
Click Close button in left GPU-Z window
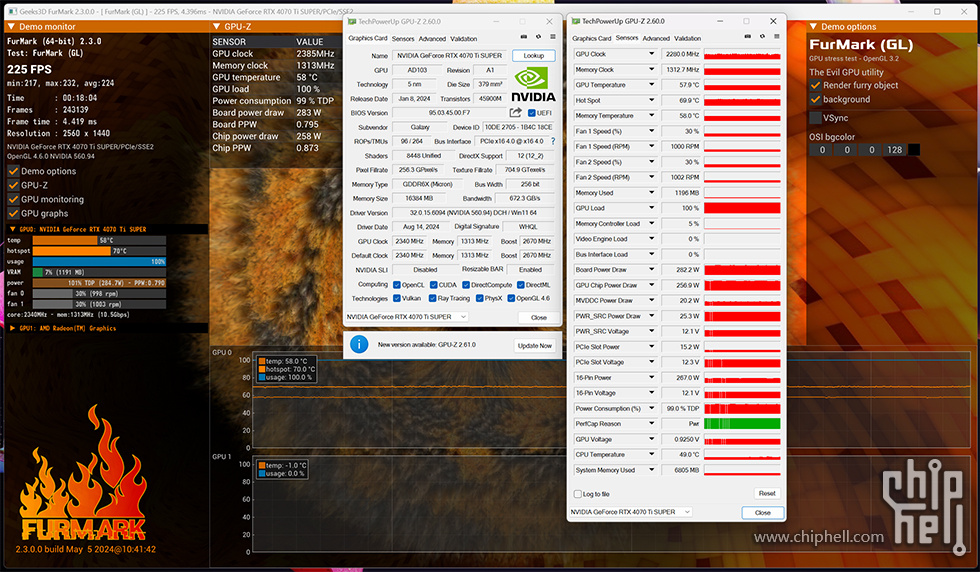(539, 318)
